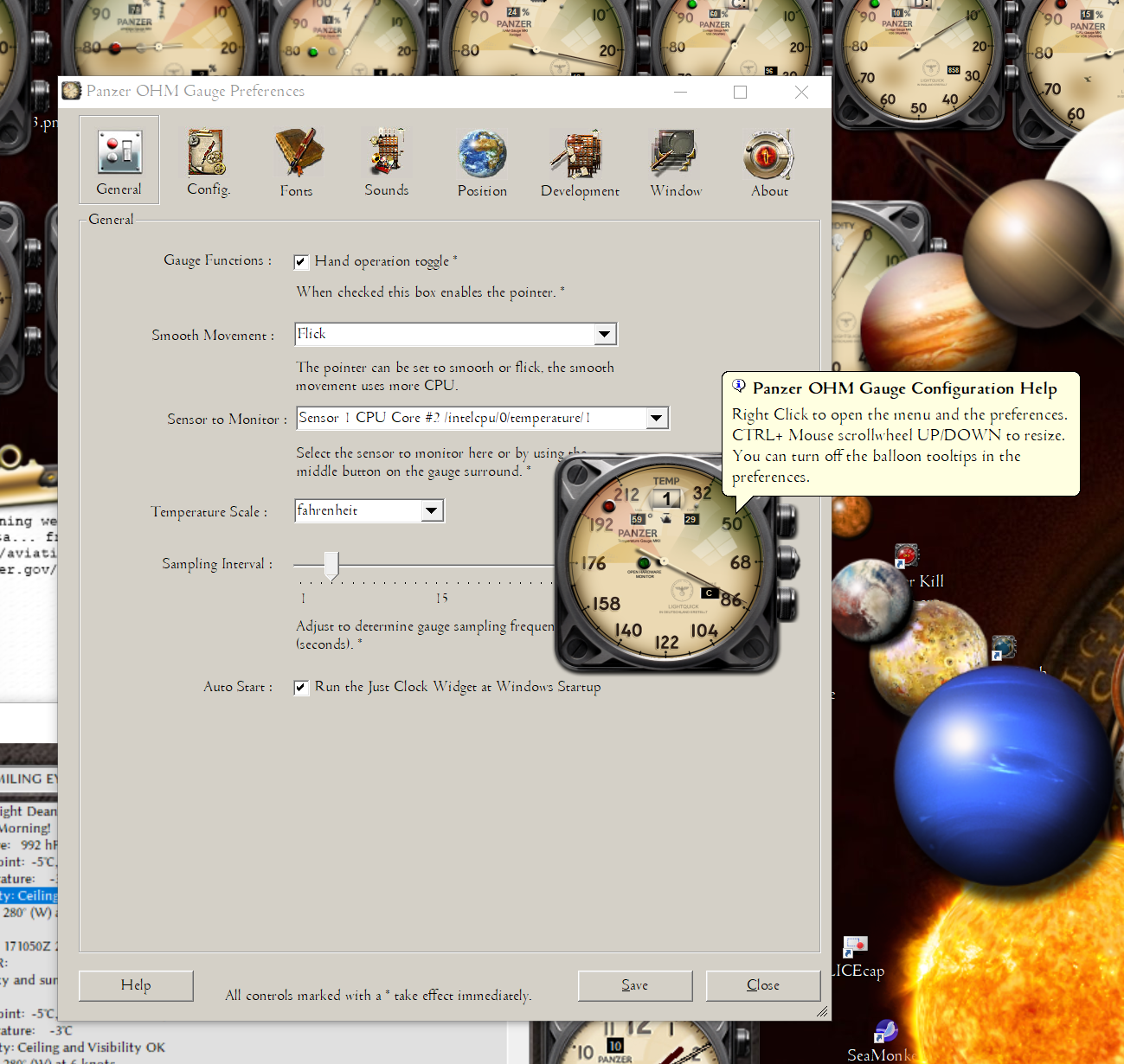Open the Panzer gauge preferences title icon
The height and width of the screenshot is (1064, 1124).
[72, 91]
